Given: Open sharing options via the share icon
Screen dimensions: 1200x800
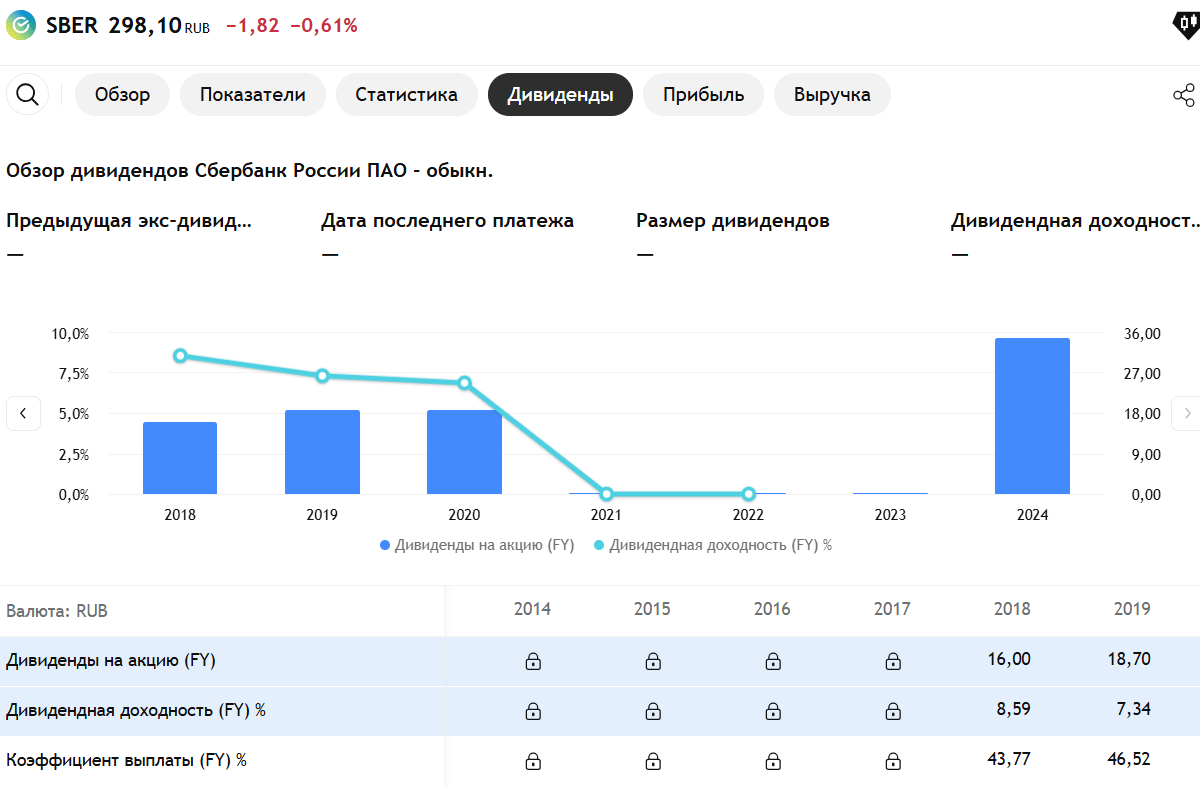Looking at the screenshot, I should 1184,95.
